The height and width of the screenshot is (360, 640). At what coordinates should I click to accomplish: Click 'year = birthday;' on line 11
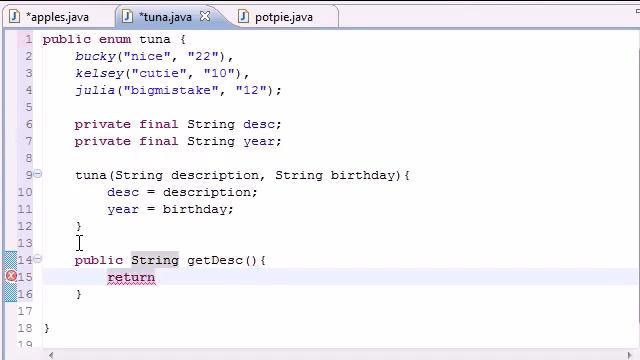pyautogui.click(x=170, y=209)
